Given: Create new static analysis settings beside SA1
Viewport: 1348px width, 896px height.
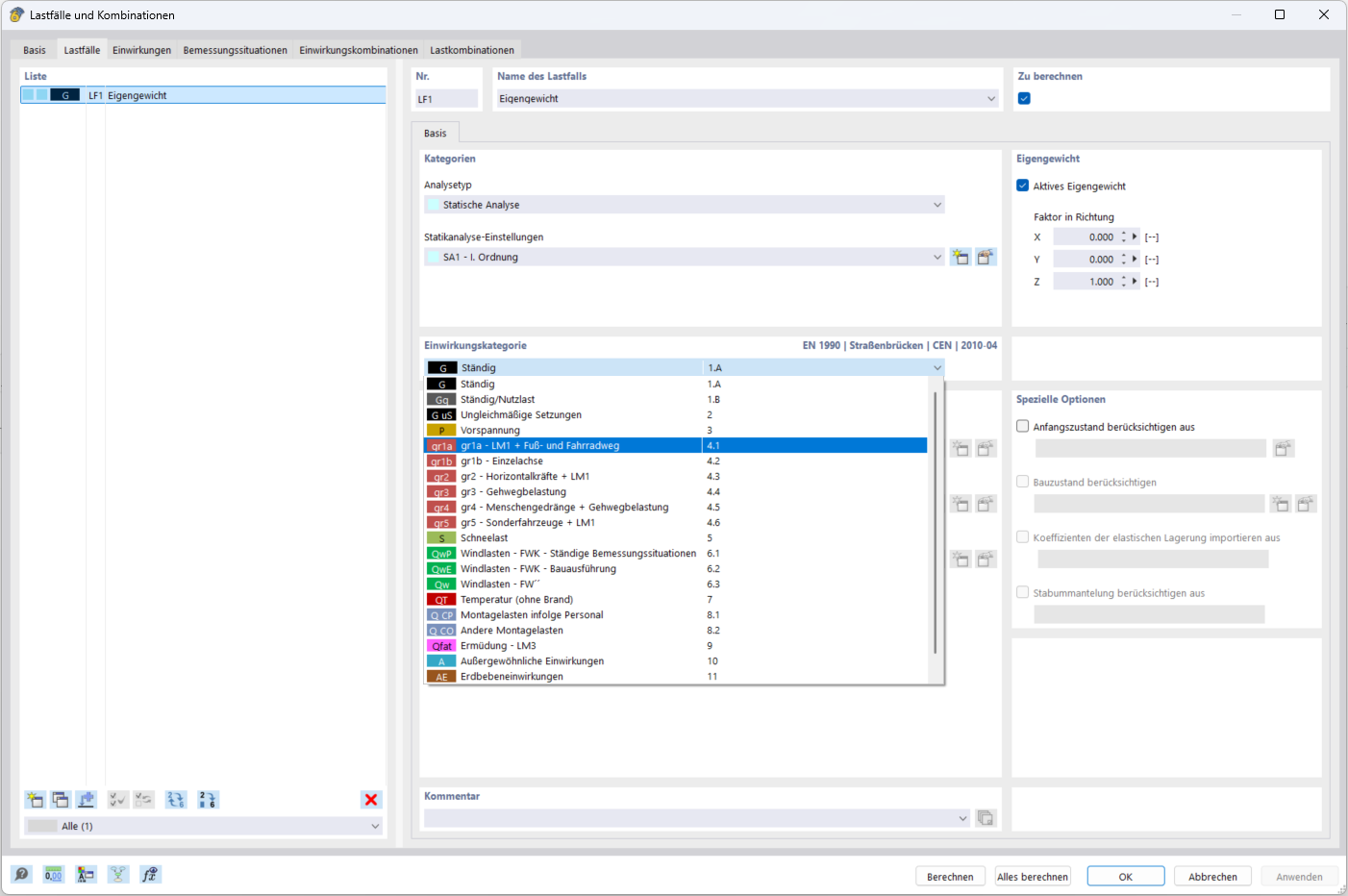Looking at the screenshot, I should click(961, 257).
